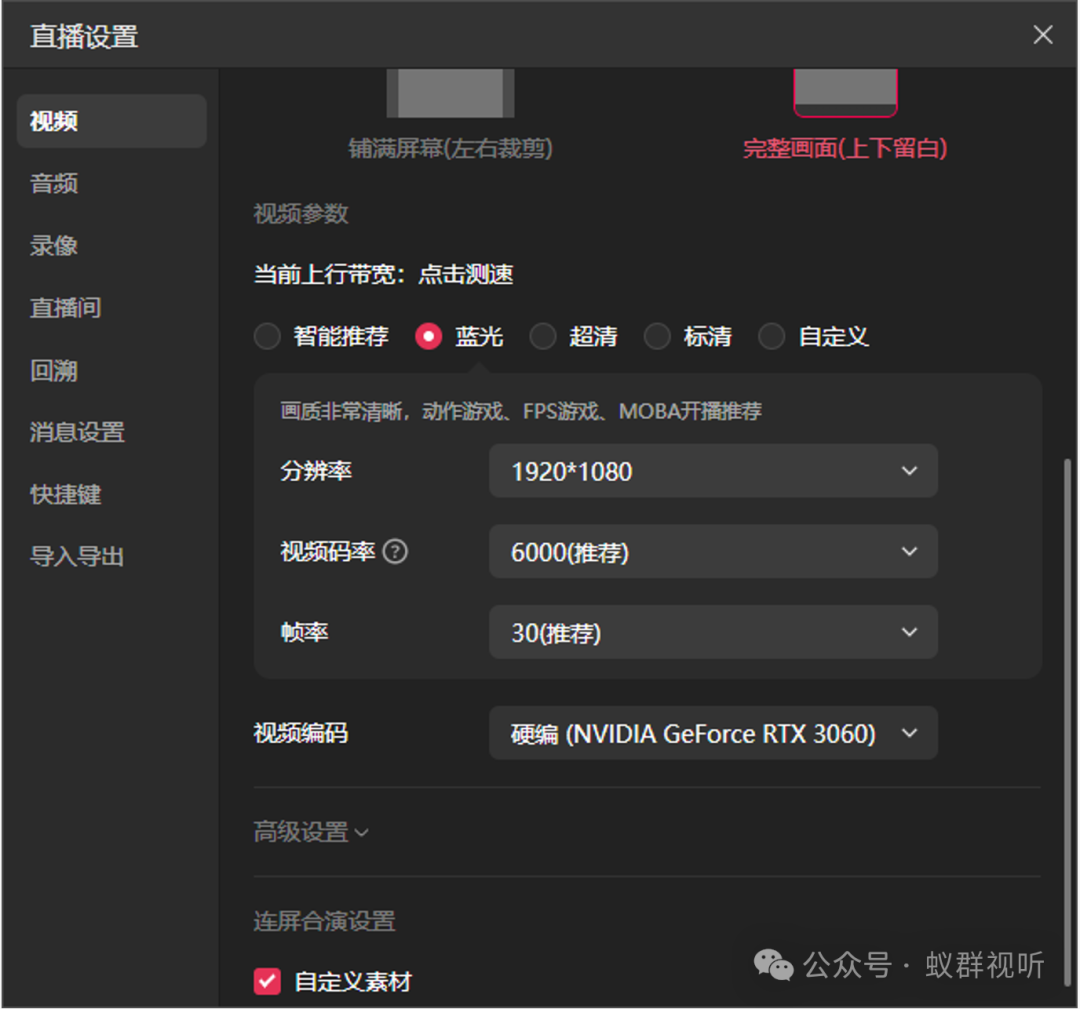1080x1009 pixels.
Task: 打开快捷键设置页
Action: [x=66, y=495]
